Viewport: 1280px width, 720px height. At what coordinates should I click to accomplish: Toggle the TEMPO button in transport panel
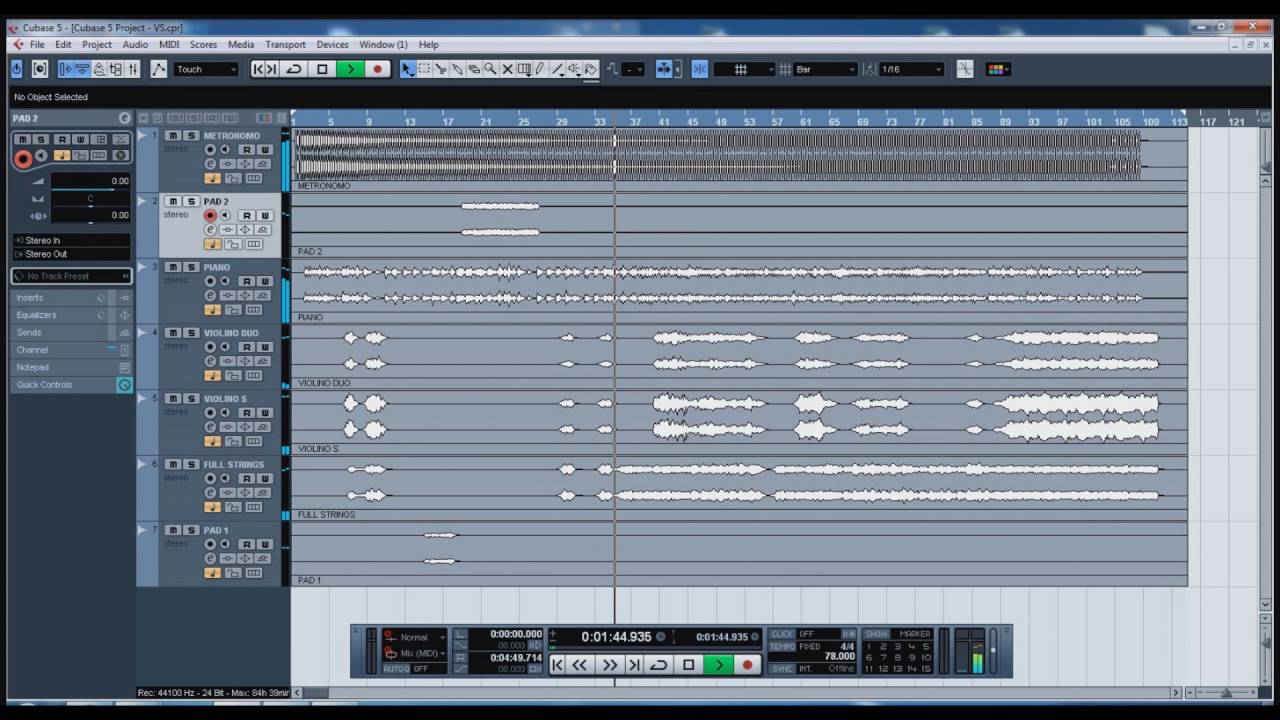[782, 646]
